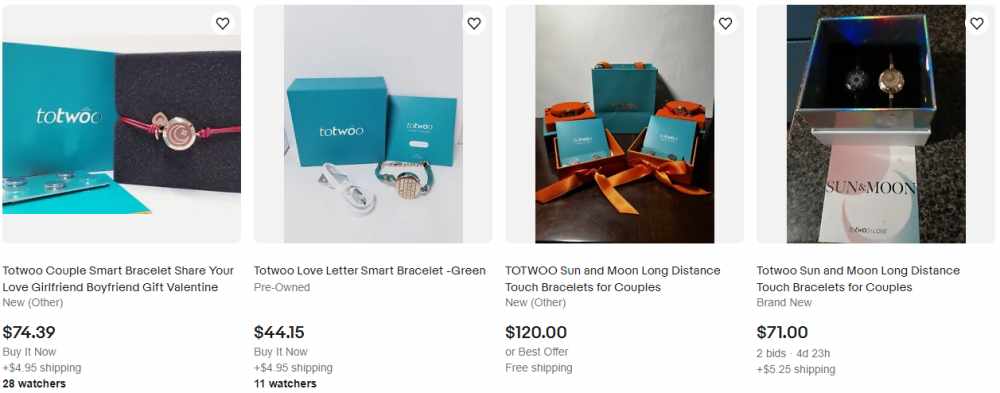Open photo of orange ribbon gift boxes

[624, 124]
